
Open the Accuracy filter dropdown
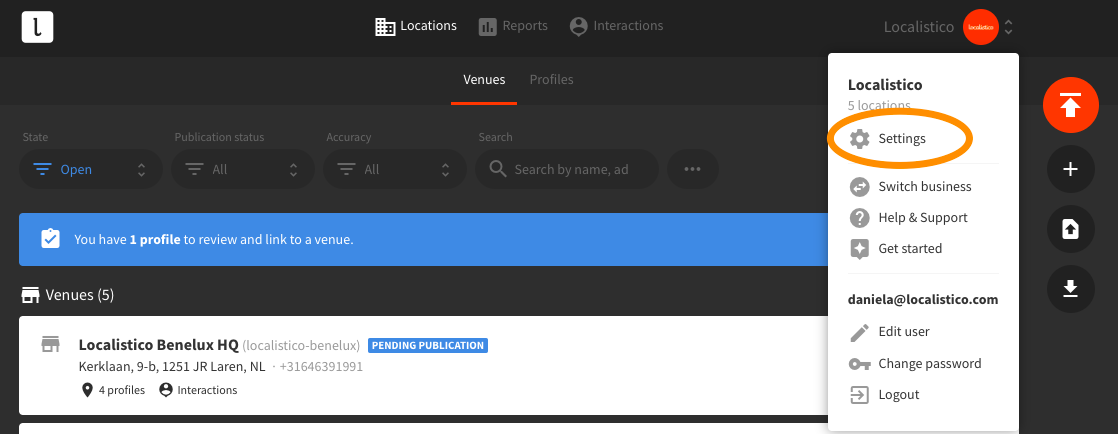tap(394, 170)
